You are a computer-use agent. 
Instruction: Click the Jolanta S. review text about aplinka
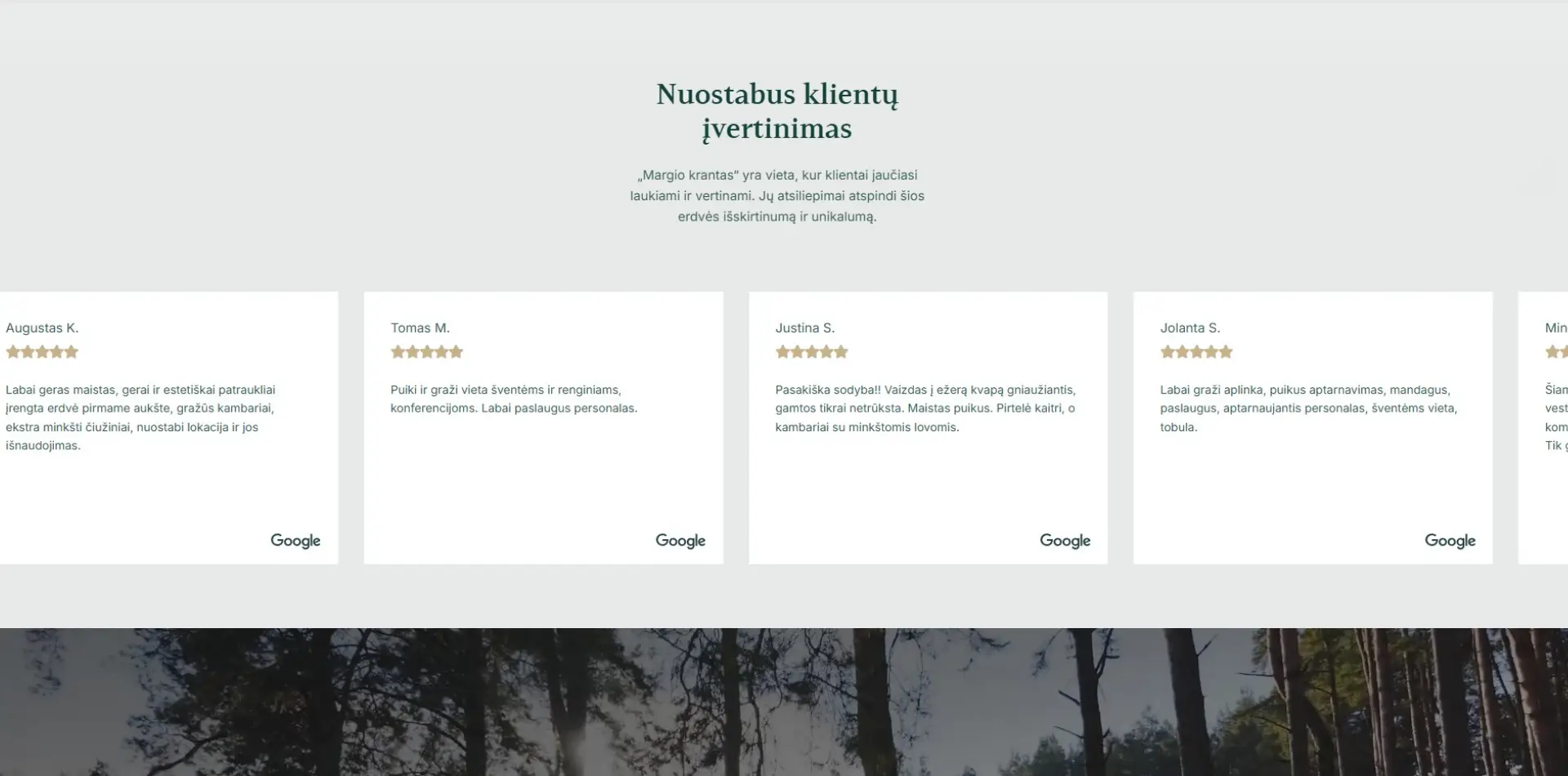pyautogui.click(x=1308, y=408)
